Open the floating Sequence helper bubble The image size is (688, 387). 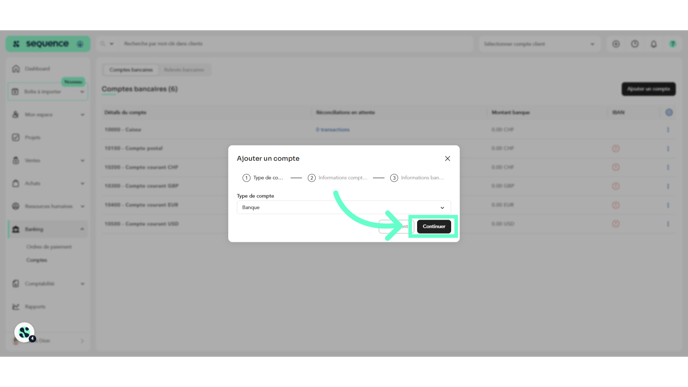(24, 332)
